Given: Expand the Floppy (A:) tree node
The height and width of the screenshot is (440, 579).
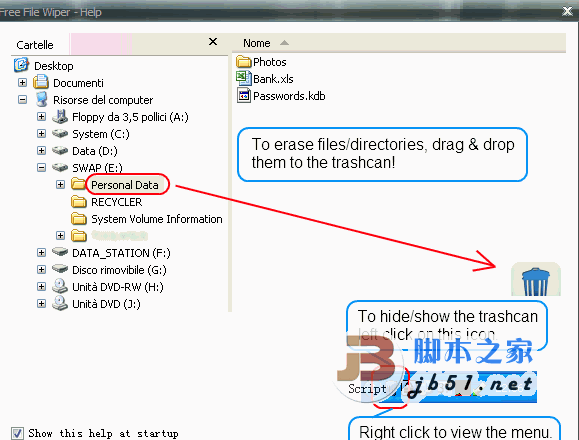Looking at the screenshot, I should [x=41, y=117].
